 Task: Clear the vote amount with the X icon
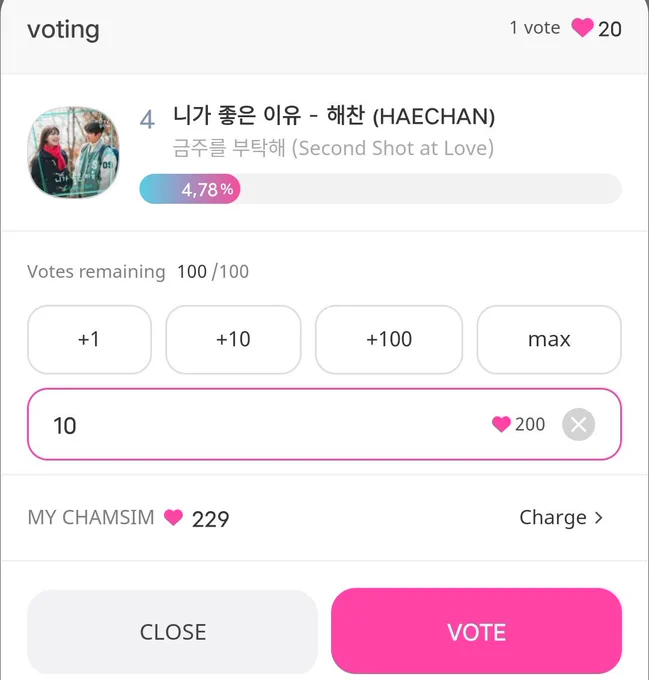(578, 425)
